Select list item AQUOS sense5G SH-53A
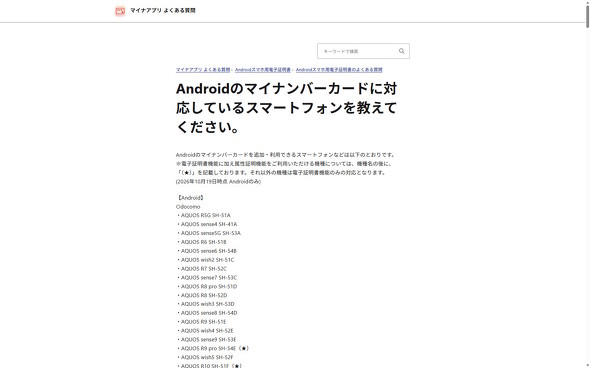The width and height of the screenshot is (590, 368). pyautogui.click(x=208, y=233)
